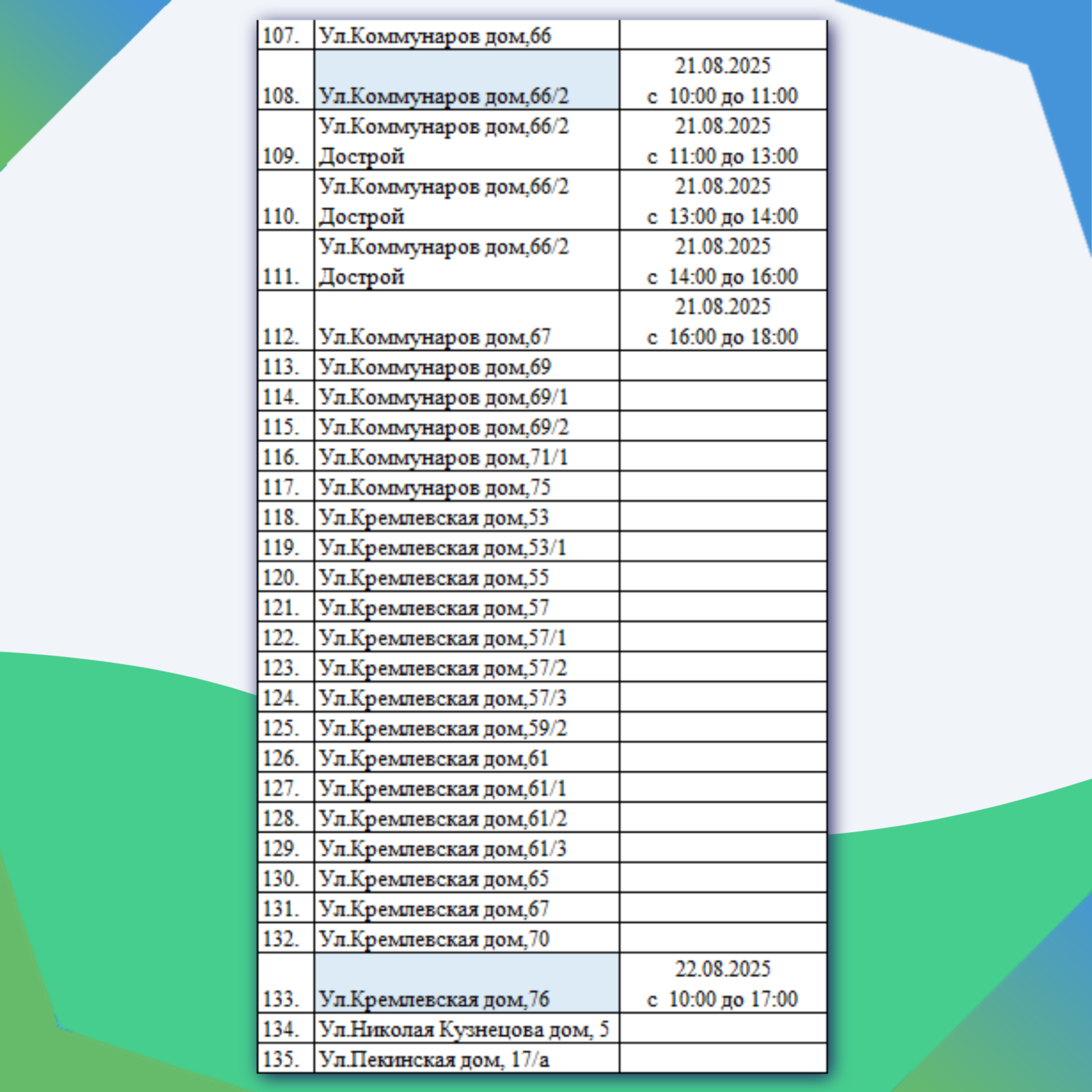Select "Ул.Кремлевская дом,57/2" cell
Screen dimensions: 1092x1092
coord(467,668)
